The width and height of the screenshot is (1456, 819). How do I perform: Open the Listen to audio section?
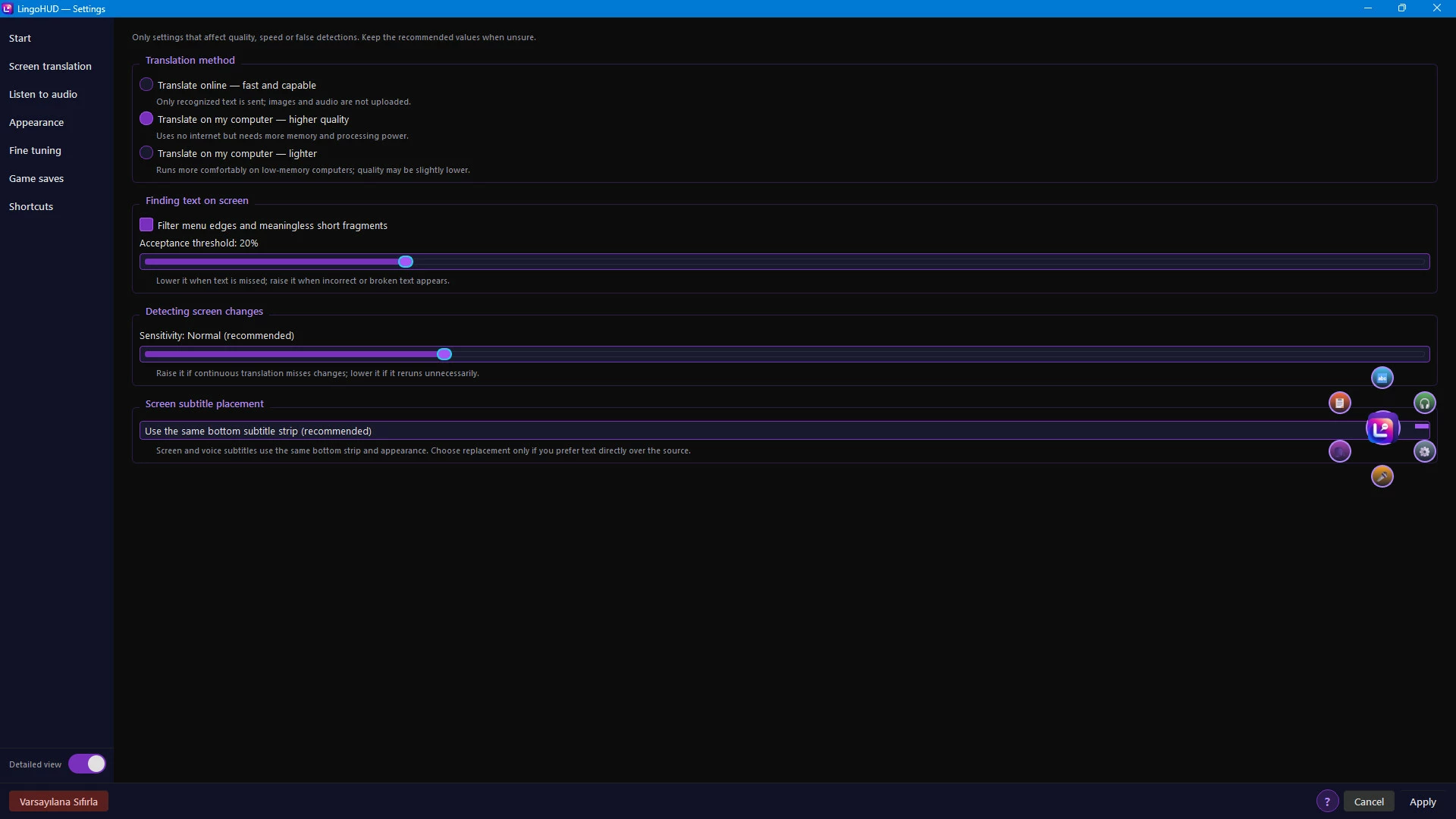tap(43, 94)
